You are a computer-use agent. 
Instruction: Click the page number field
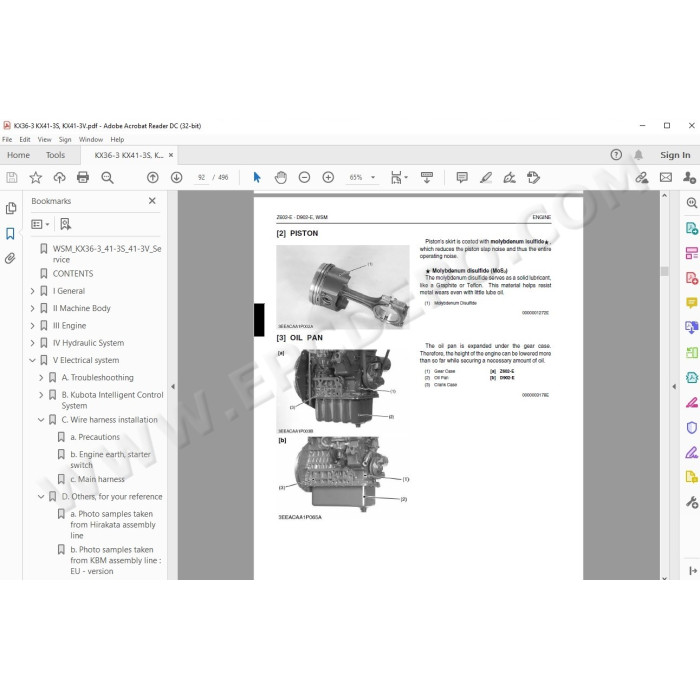(202, 178)
